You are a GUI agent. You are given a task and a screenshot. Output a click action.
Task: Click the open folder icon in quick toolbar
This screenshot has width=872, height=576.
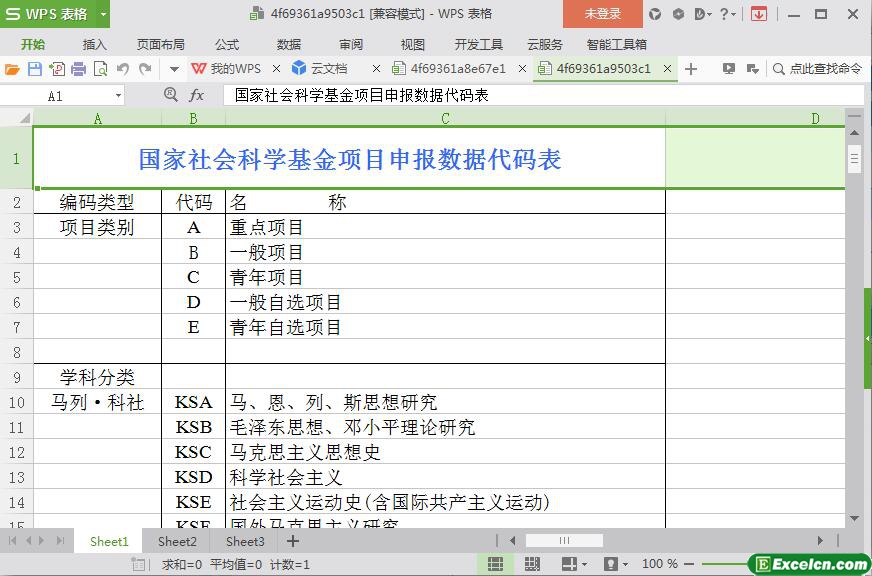click(x=12, y=69)
